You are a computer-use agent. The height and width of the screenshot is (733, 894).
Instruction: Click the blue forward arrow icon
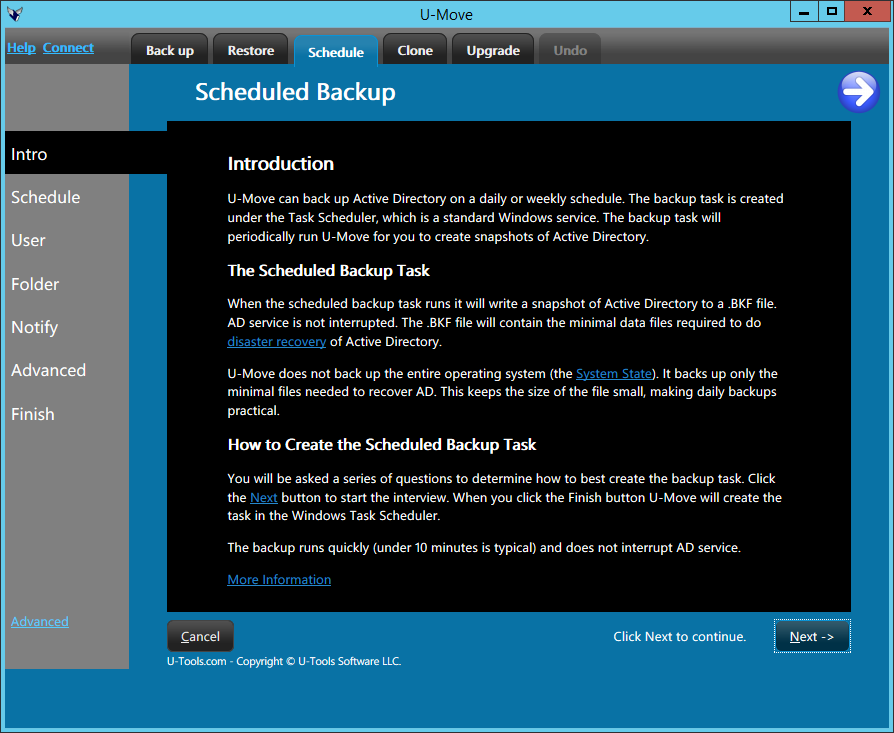(x=858, y=92)
